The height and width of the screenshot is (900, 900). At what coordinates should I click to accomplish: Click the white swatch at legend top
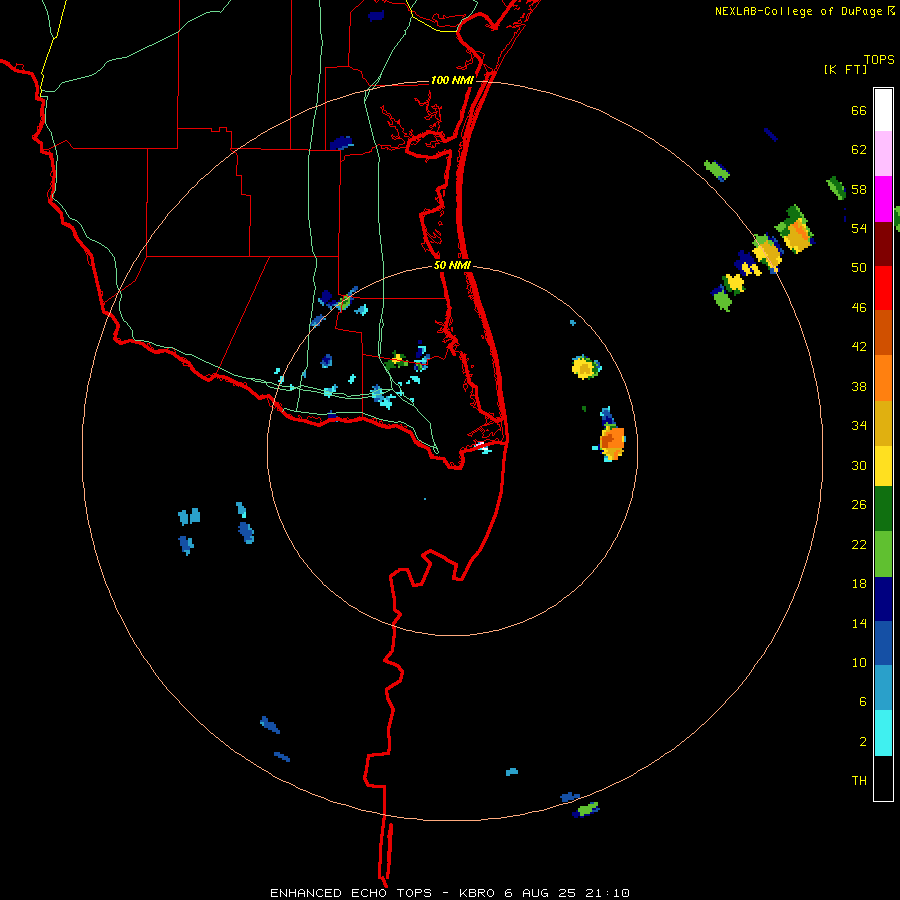pos(883,110)
